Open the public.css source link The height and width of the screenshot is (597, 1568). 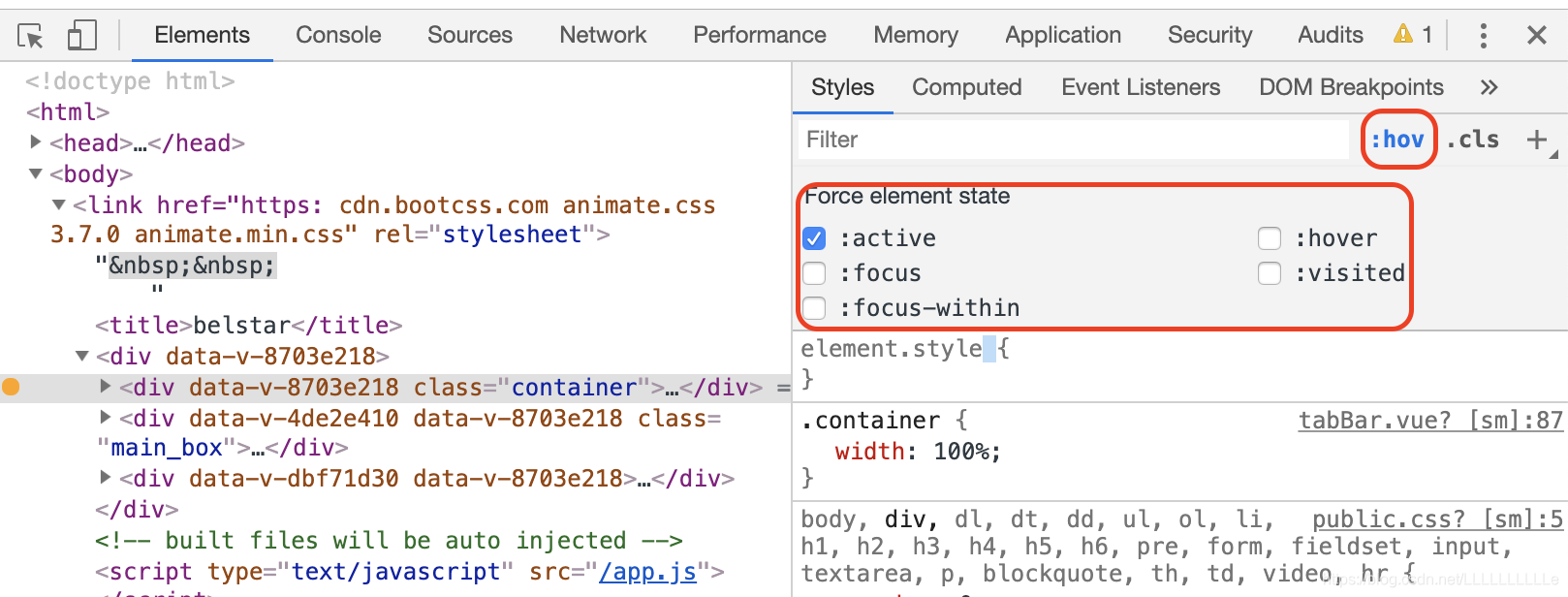1437,519
